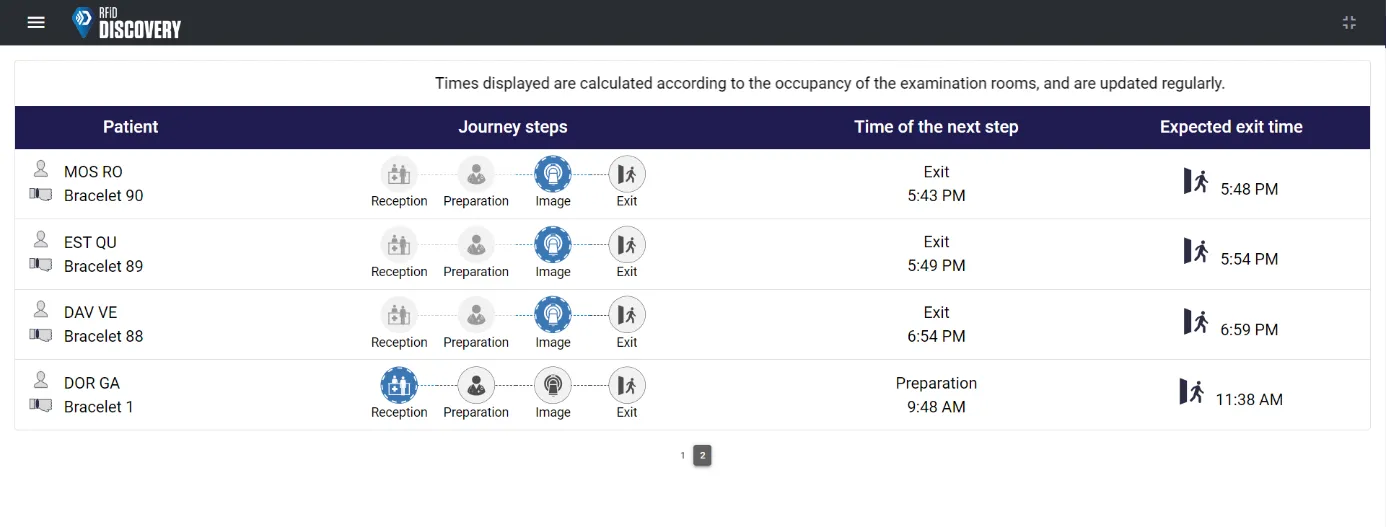Click EST QU's Exit step icon
Image resolution: width=1386 pixels, height=527 pixels.
tap(627, 244)
